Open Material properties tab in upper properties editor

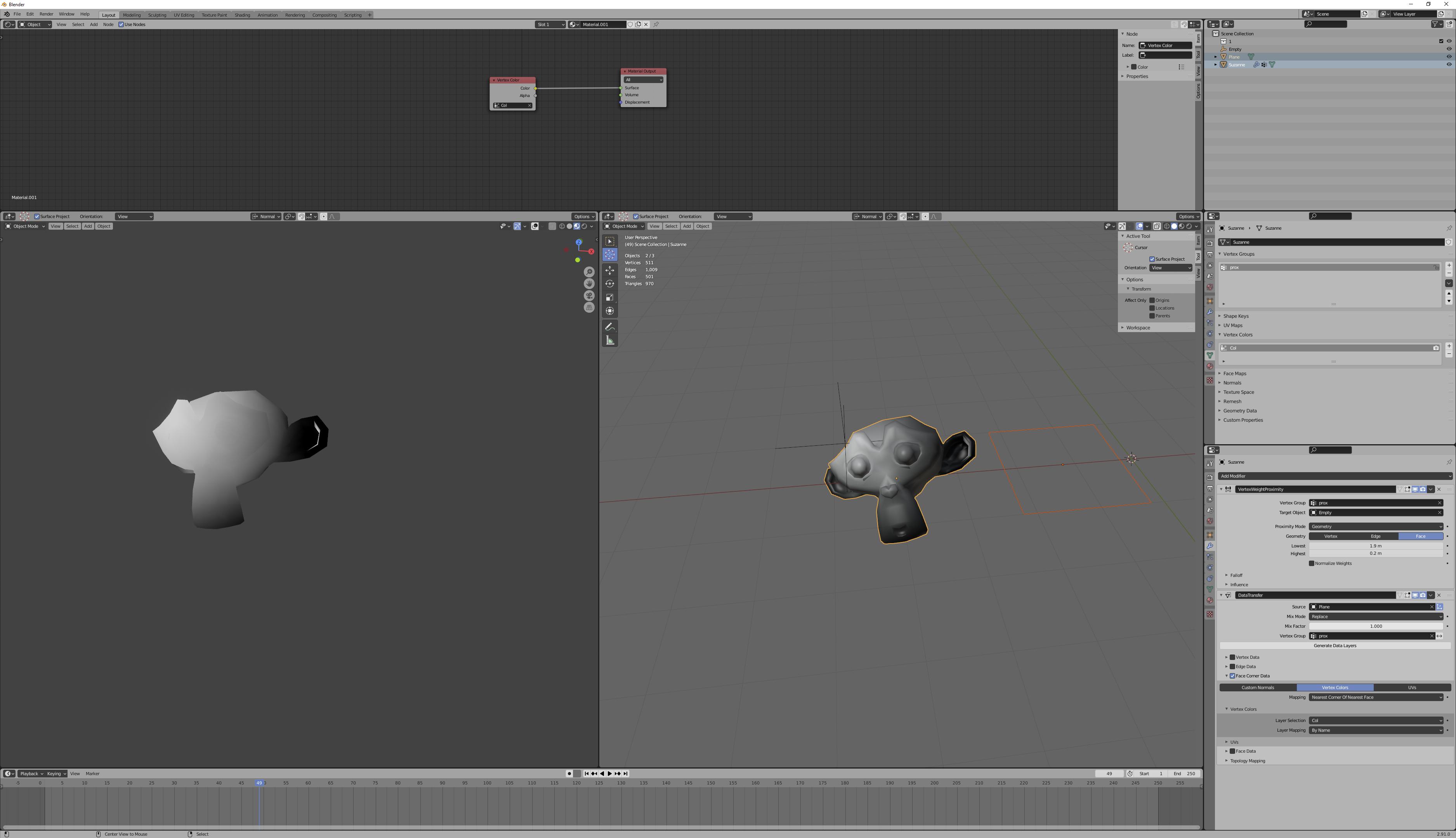point(1210,367)
